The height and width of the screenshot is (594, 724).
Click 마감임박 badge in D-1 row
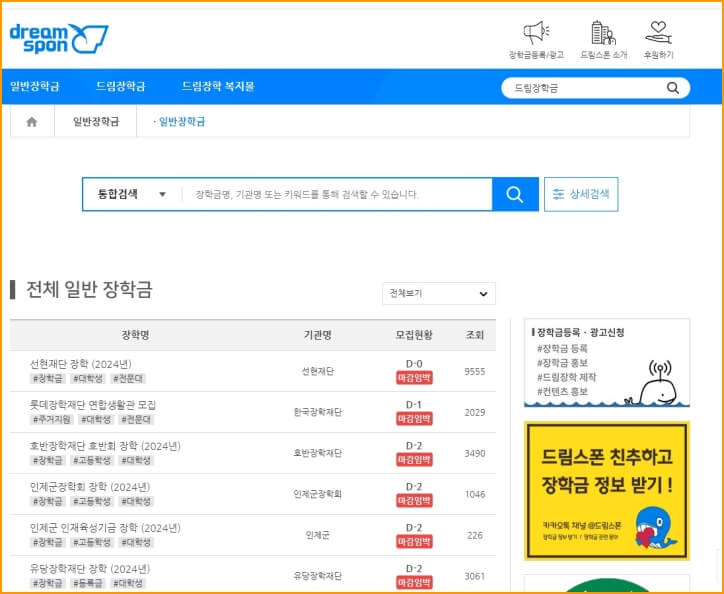coord(414,419)
